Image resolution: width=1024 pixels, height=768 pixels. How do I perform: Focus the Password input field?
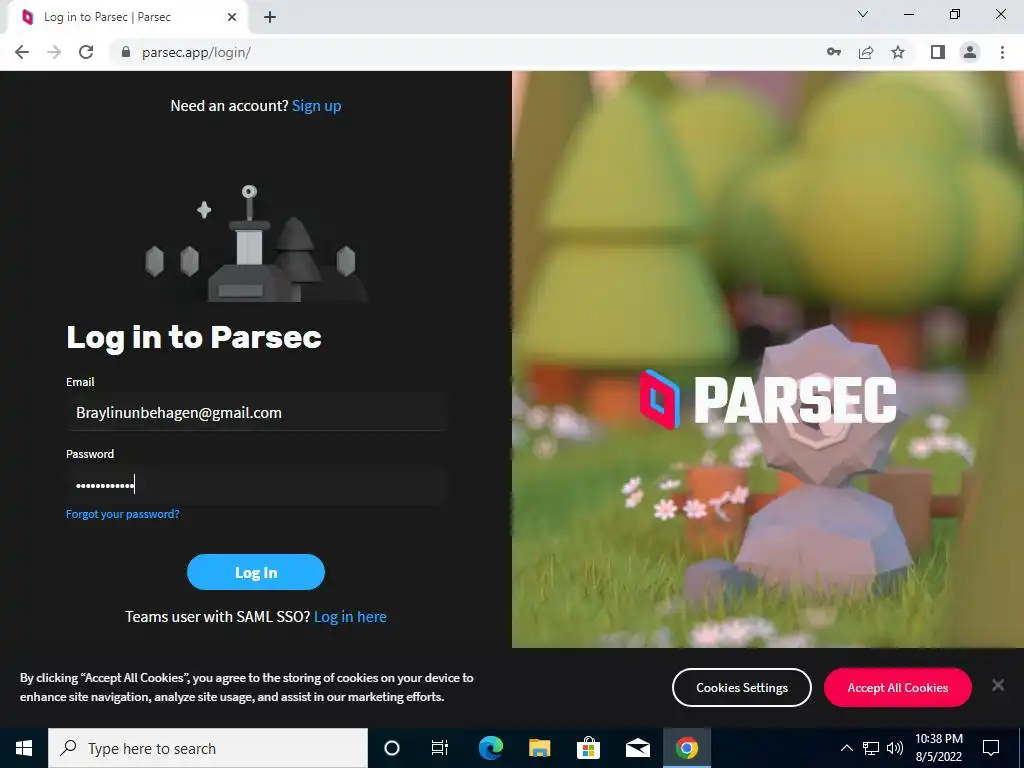click(x=256, y=485)
